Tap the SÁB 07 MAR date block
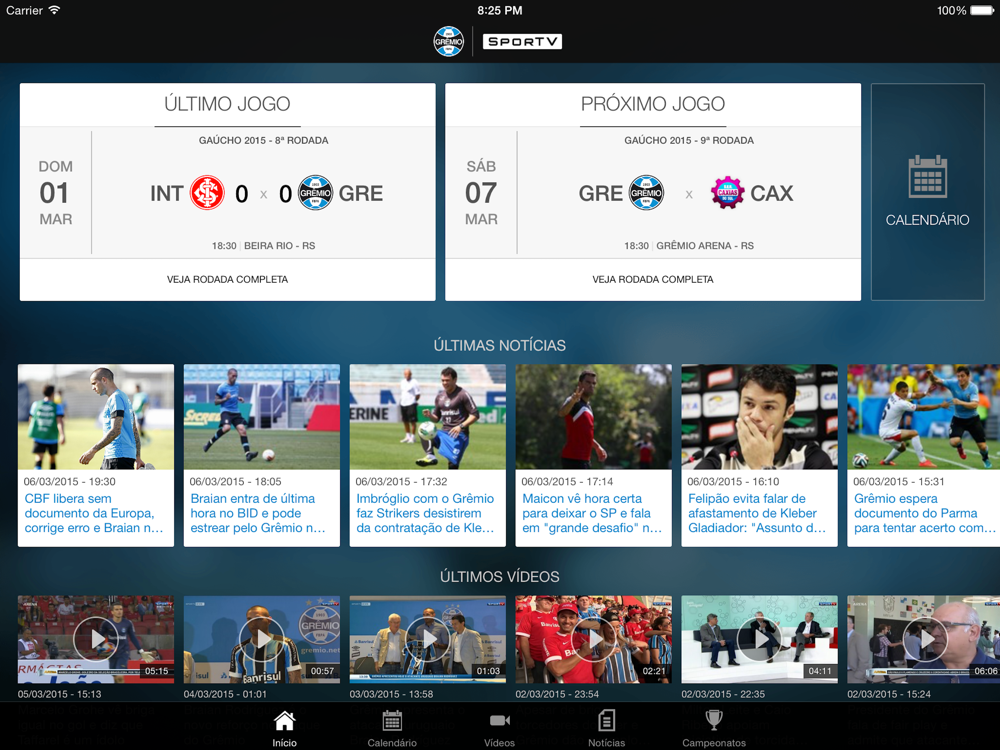 (481, 193)
